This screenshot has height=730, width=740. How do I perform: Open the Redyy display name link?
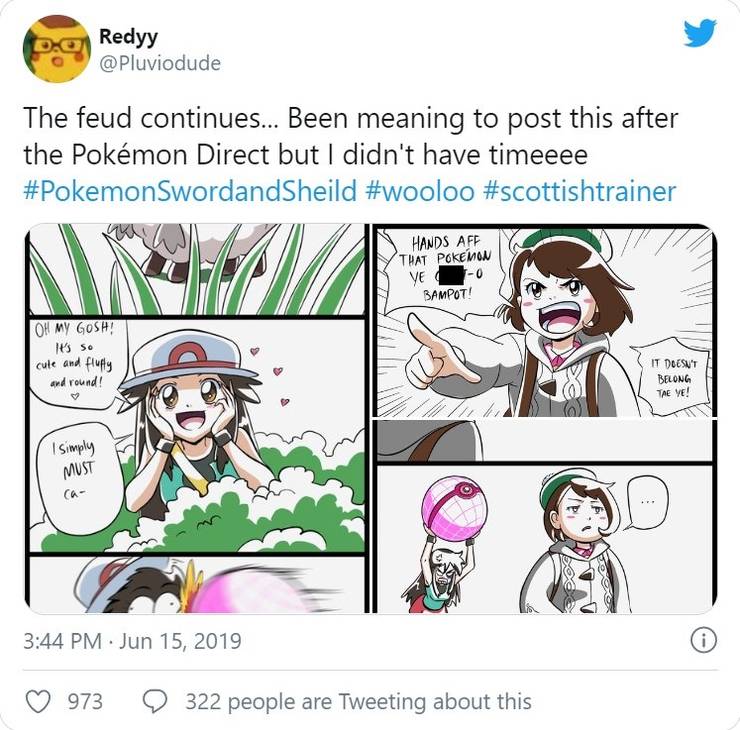click(x=128, y=37)
